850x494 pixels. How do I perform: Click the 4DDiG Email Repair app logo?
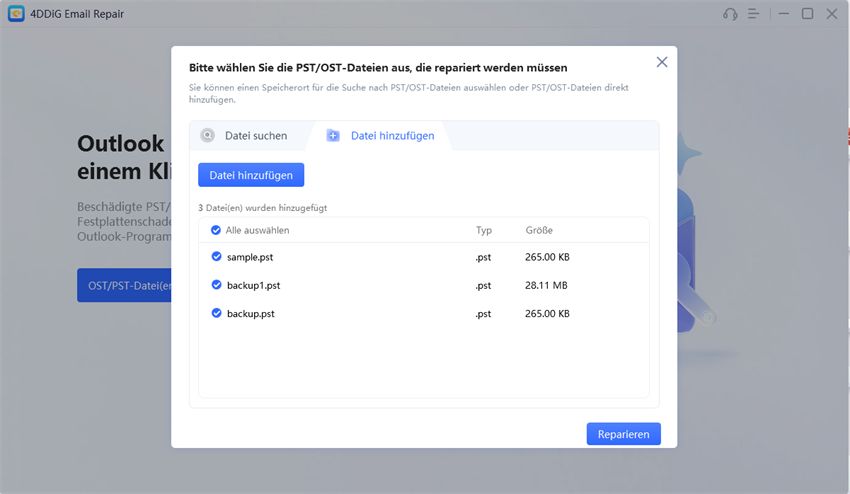tap(16, 14)
